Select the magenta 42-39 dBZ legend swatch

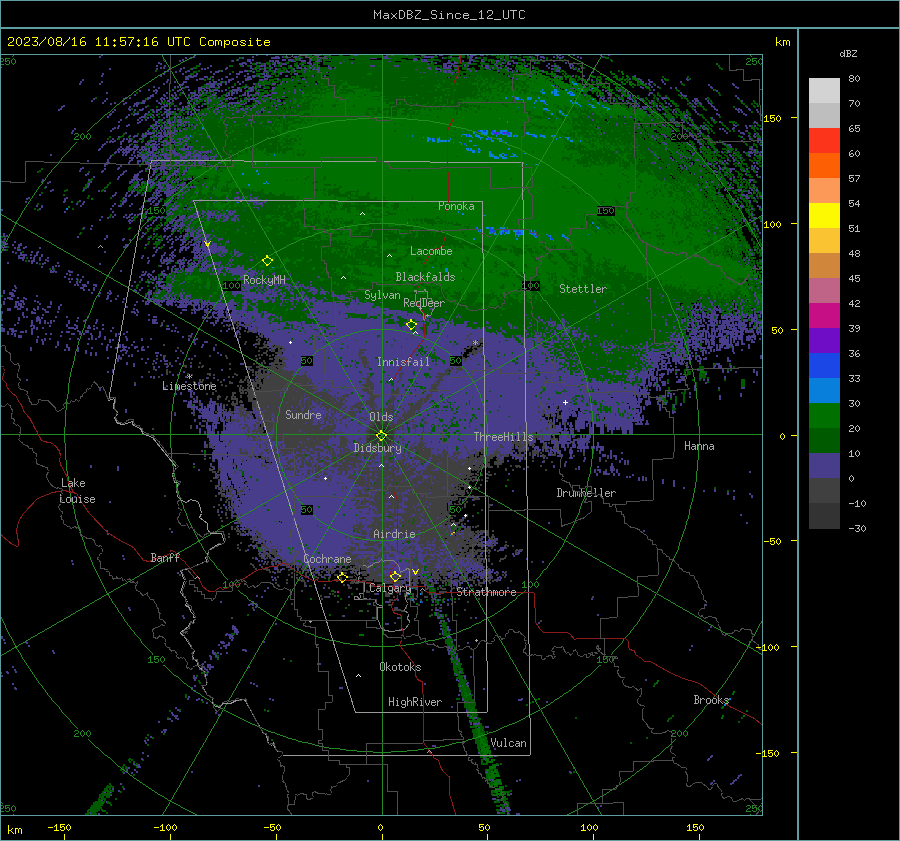pyautogui.click(x=824, y=316)
